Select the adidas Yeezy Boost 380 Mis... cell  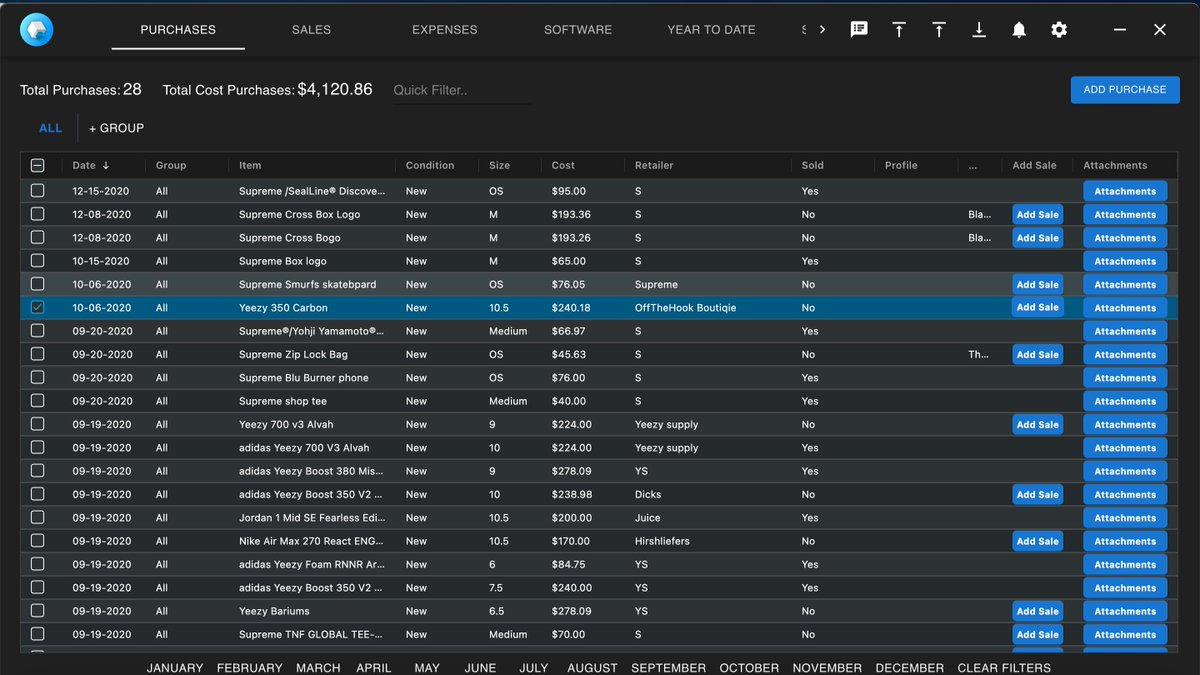click(x=312, y=471)
